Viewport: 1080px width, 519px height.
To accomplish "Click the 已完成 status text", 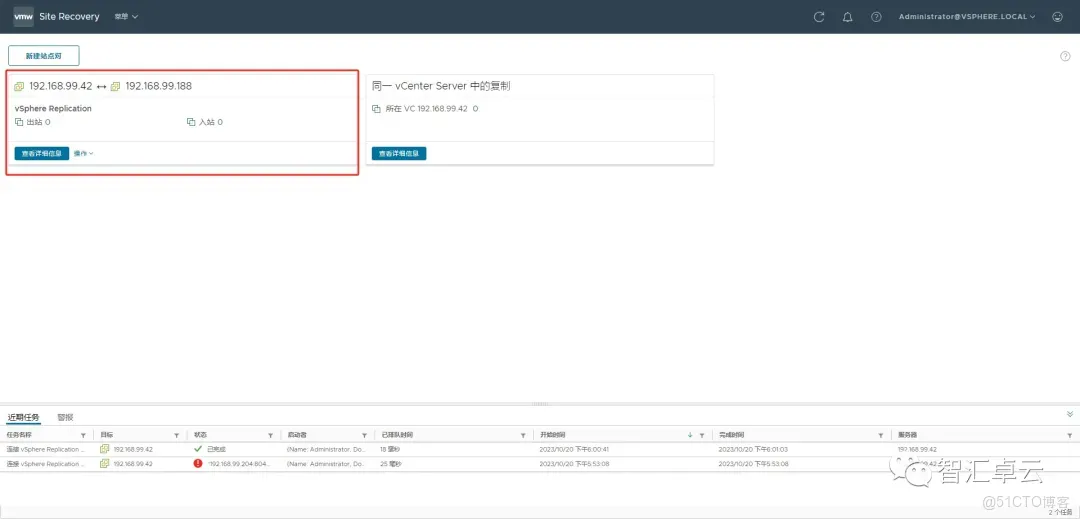I will coord(216,449).
